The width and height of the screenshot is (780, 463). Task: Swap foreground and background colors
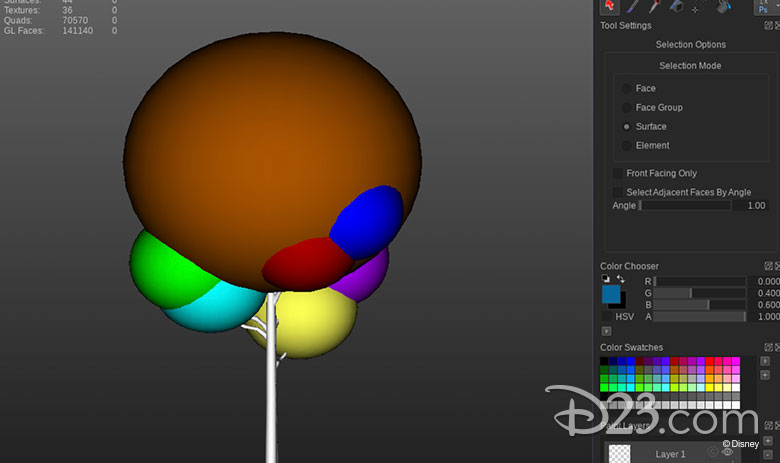point(620,278)
